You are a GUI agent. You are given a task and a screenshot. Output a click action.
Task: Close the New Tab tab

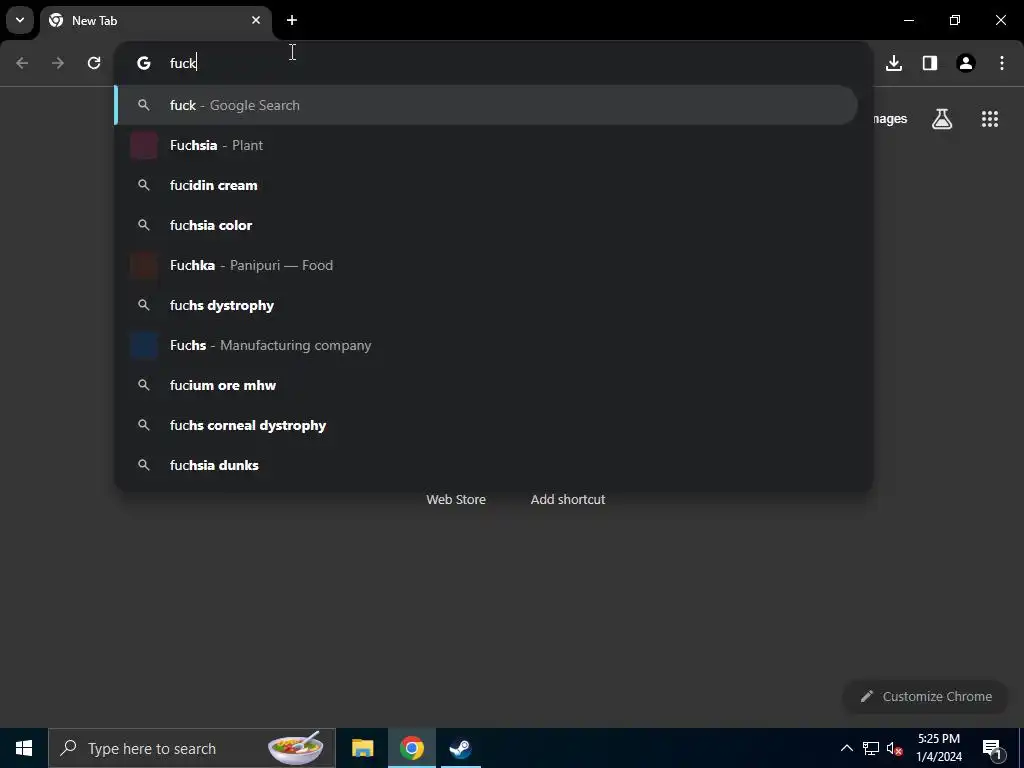coord(256,20)
